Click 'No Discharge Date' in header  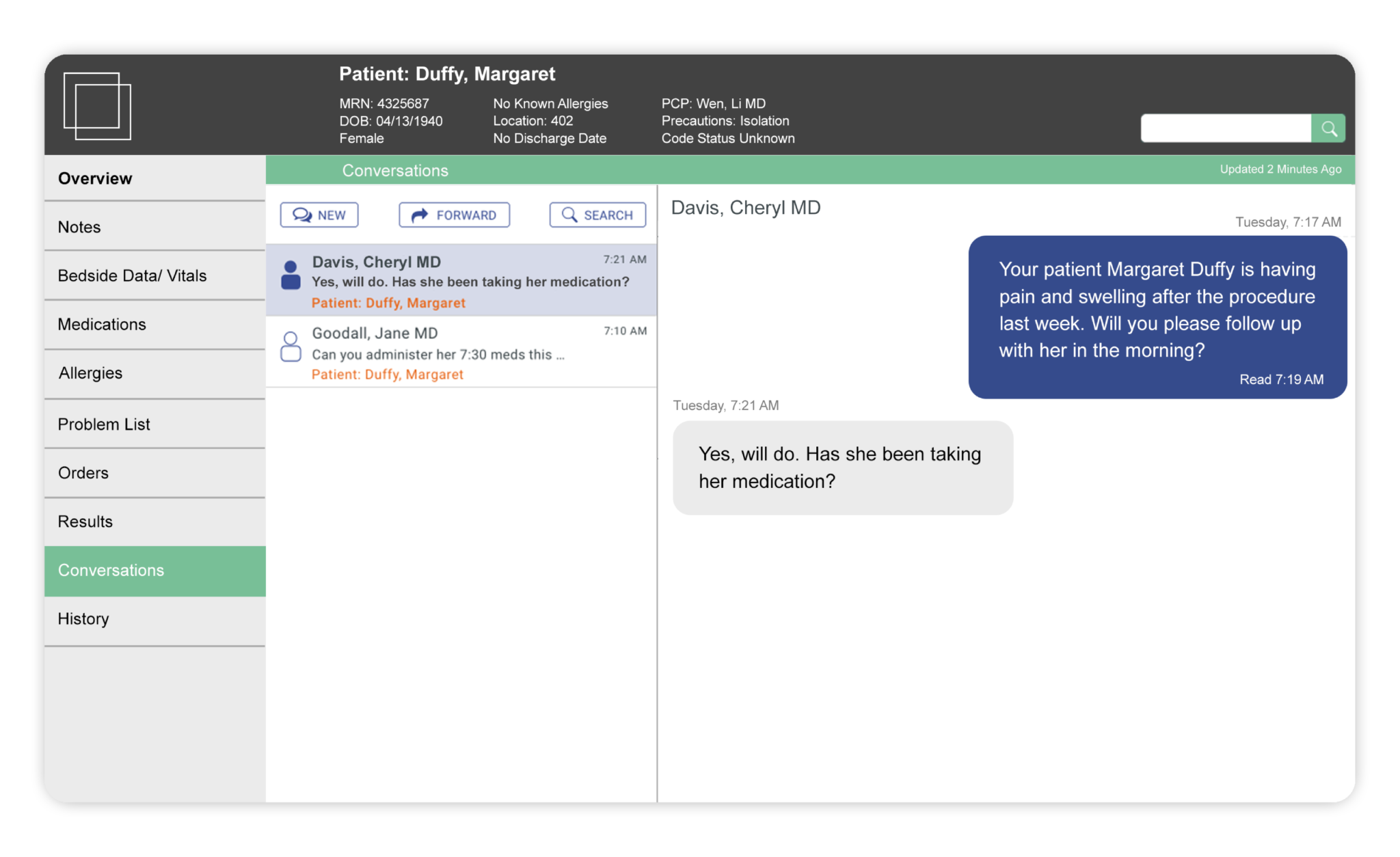[x=550, y=139]
